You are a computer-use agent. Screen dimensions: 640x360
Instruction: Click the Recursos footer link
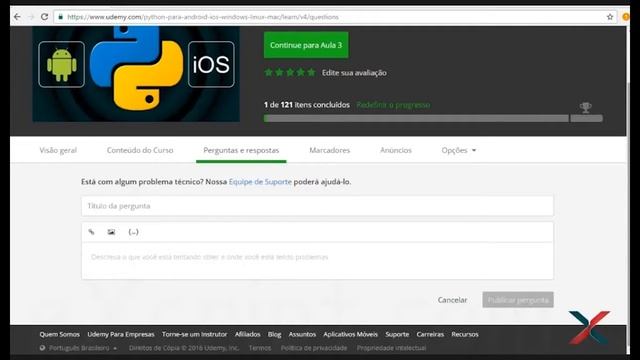point(465,334)
